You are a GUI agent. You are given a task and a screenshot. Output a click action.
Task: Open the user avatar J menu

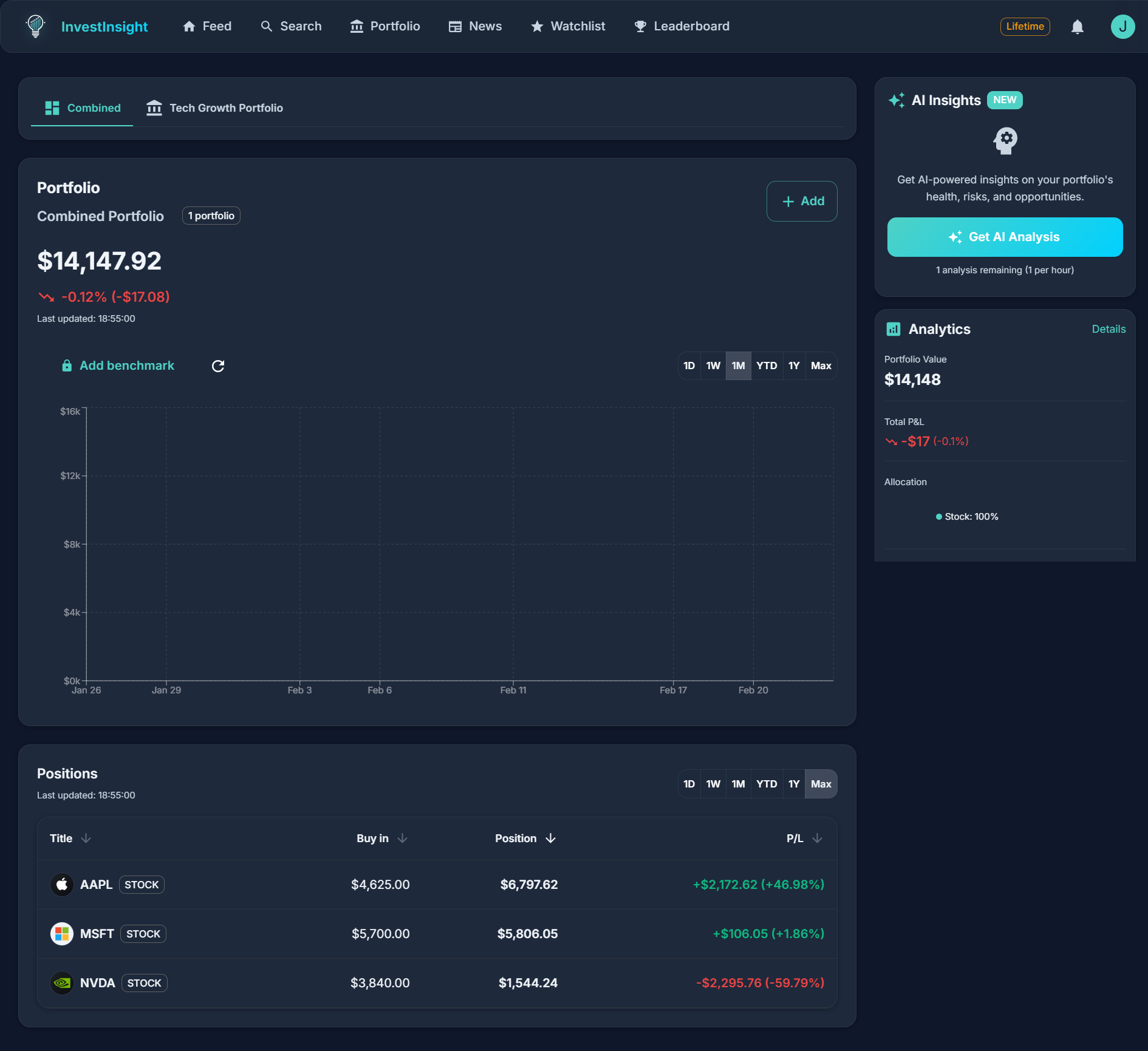click(x=1122, y=27)
